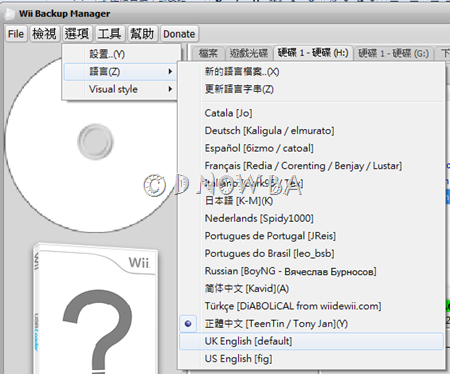Click the Wii Backup Manager title icon
Viewport: 450px width, 374px height.
(x=10, y=14)
